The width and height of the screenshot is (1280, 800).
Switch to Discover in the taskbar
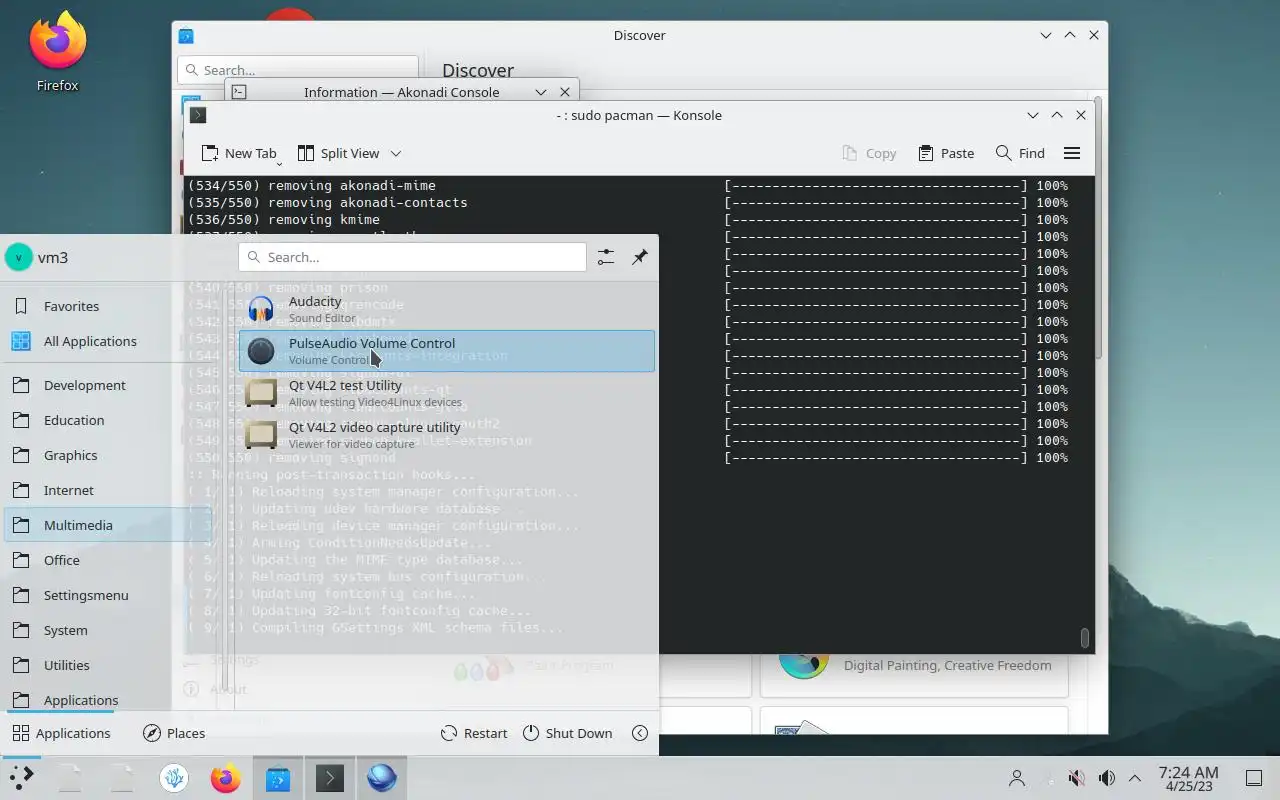tap(278, 778)
